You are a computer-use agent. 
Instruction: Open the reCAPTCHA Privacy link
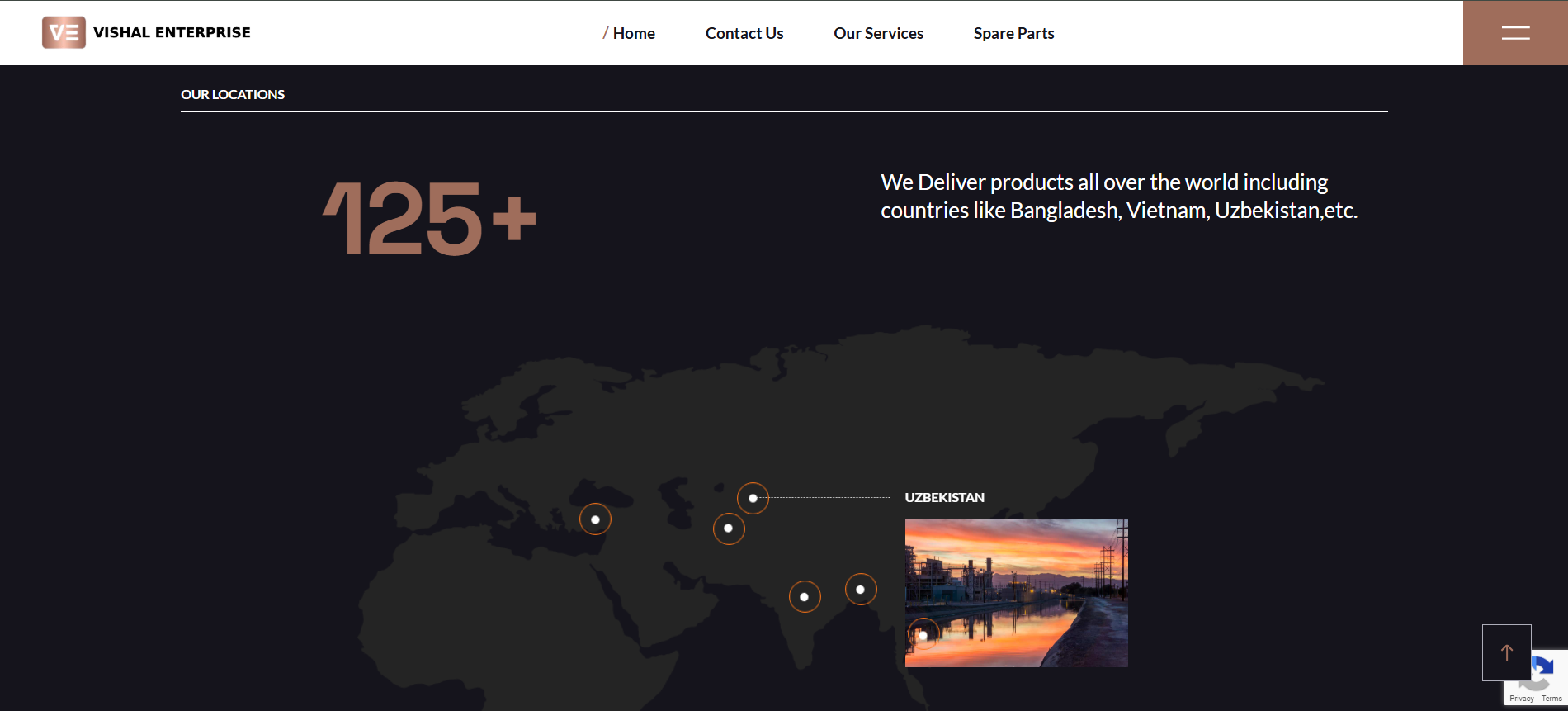pos(1521,699)
